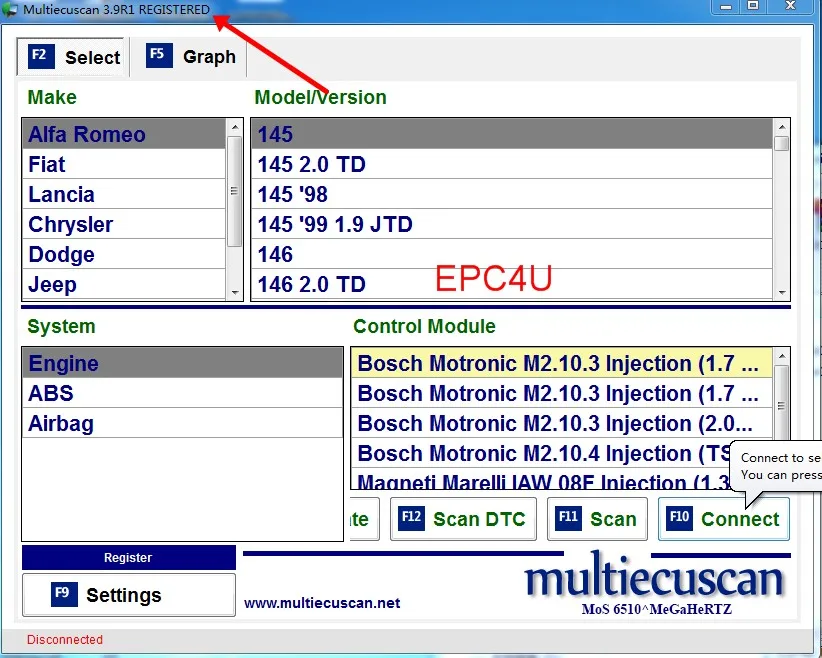Click Make list scroll up arrow
The image size is (822, 658).
(234, 127)
